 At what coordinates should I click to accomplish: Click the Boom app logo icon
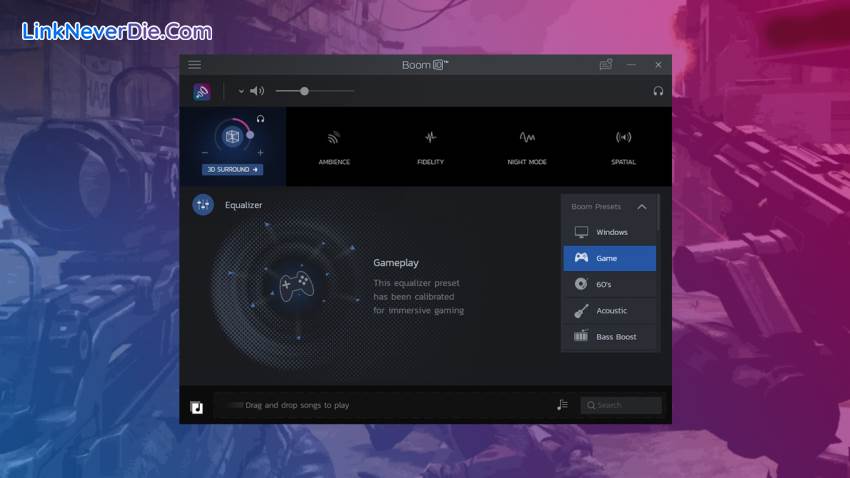[202, 91]
